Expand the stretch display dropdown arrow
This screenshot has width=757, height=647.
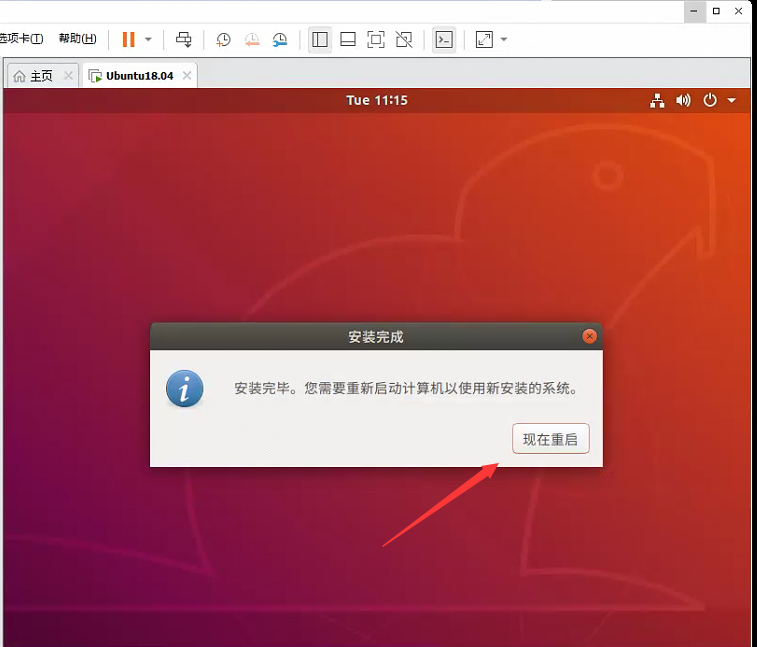click(504, 40)
